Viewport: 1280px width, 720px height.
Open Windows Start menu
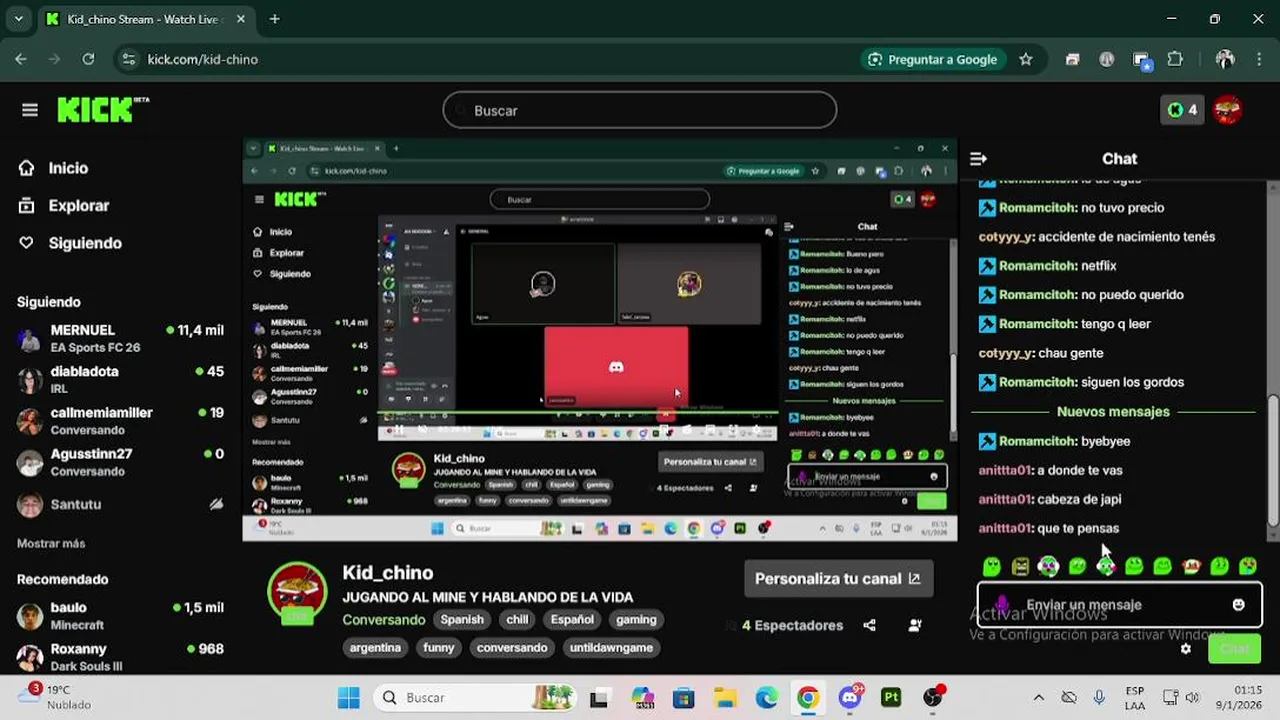pyautogui.click(x=348, y=697)
